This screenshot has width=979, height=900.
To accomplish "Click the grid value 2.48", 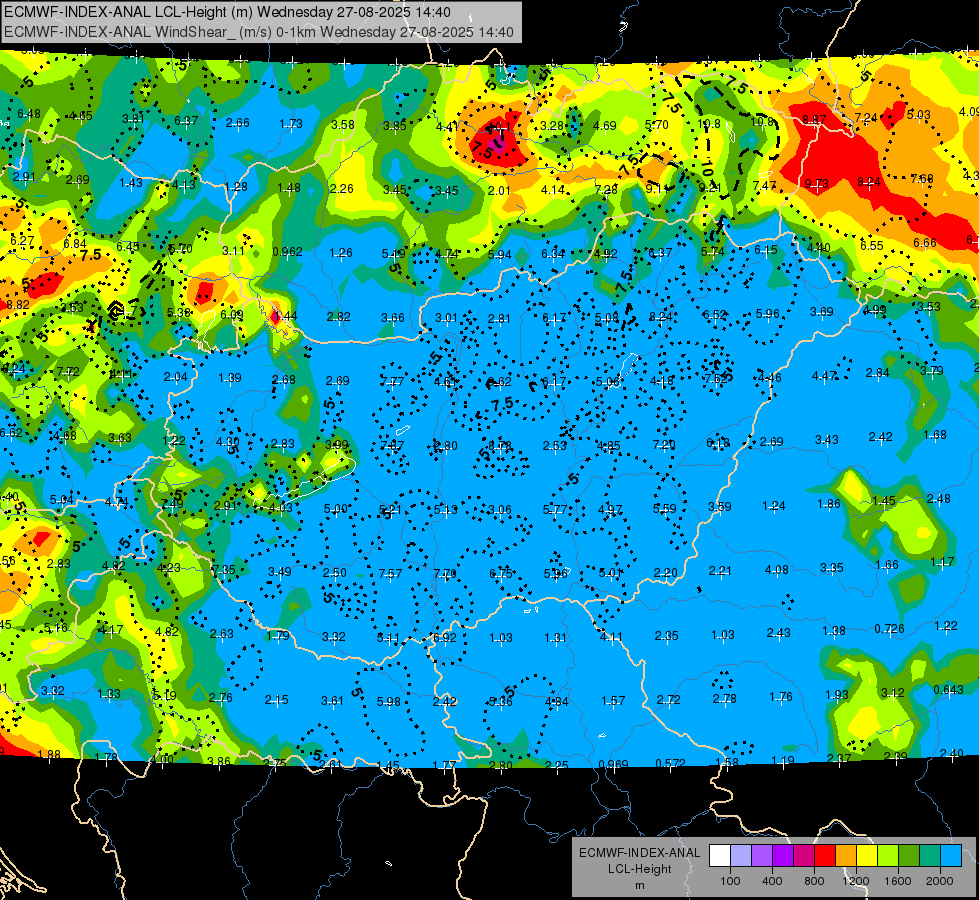I will point(939,498).
